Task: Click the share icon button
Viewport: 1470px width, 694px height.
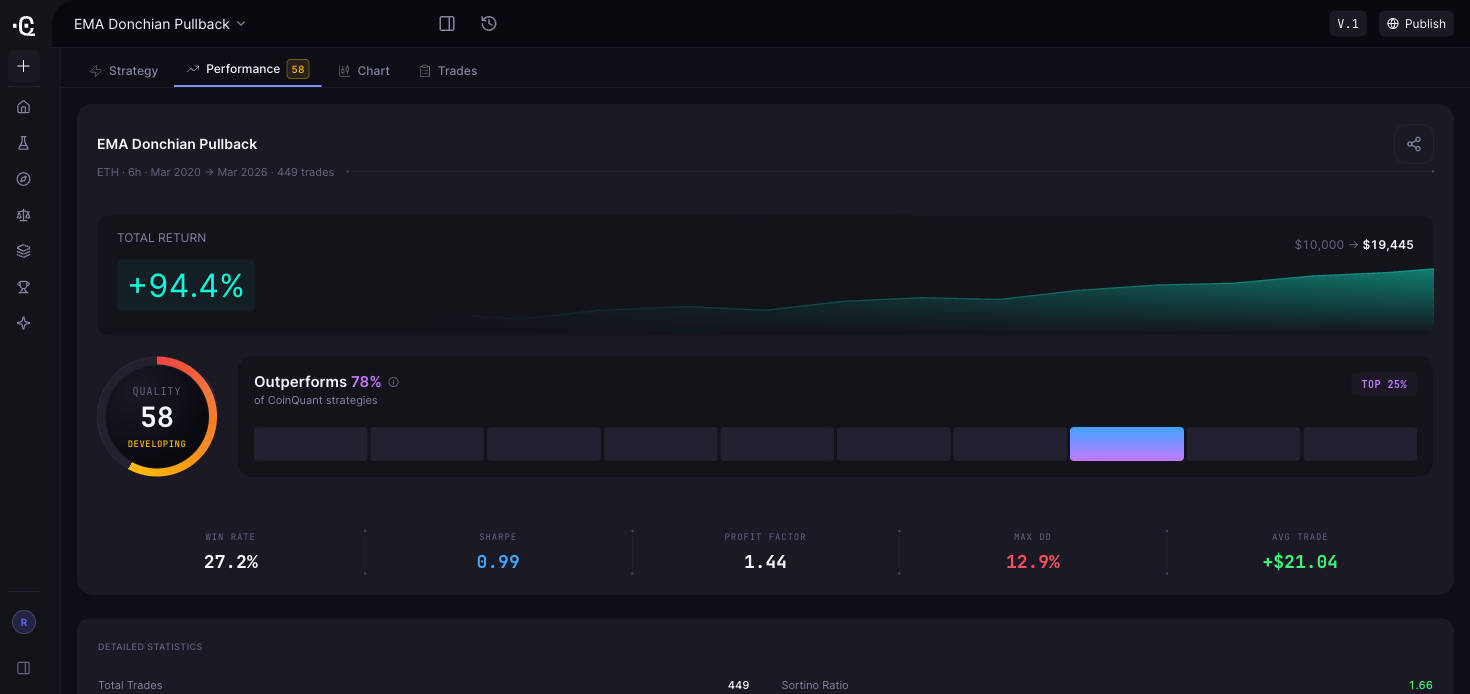Action: (1414, 144)
